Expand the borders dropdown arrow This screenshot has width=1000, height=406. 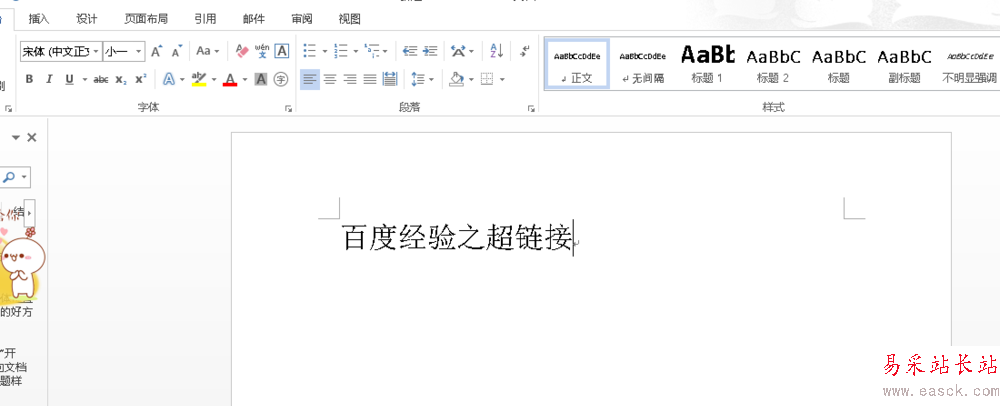point(503,79)
